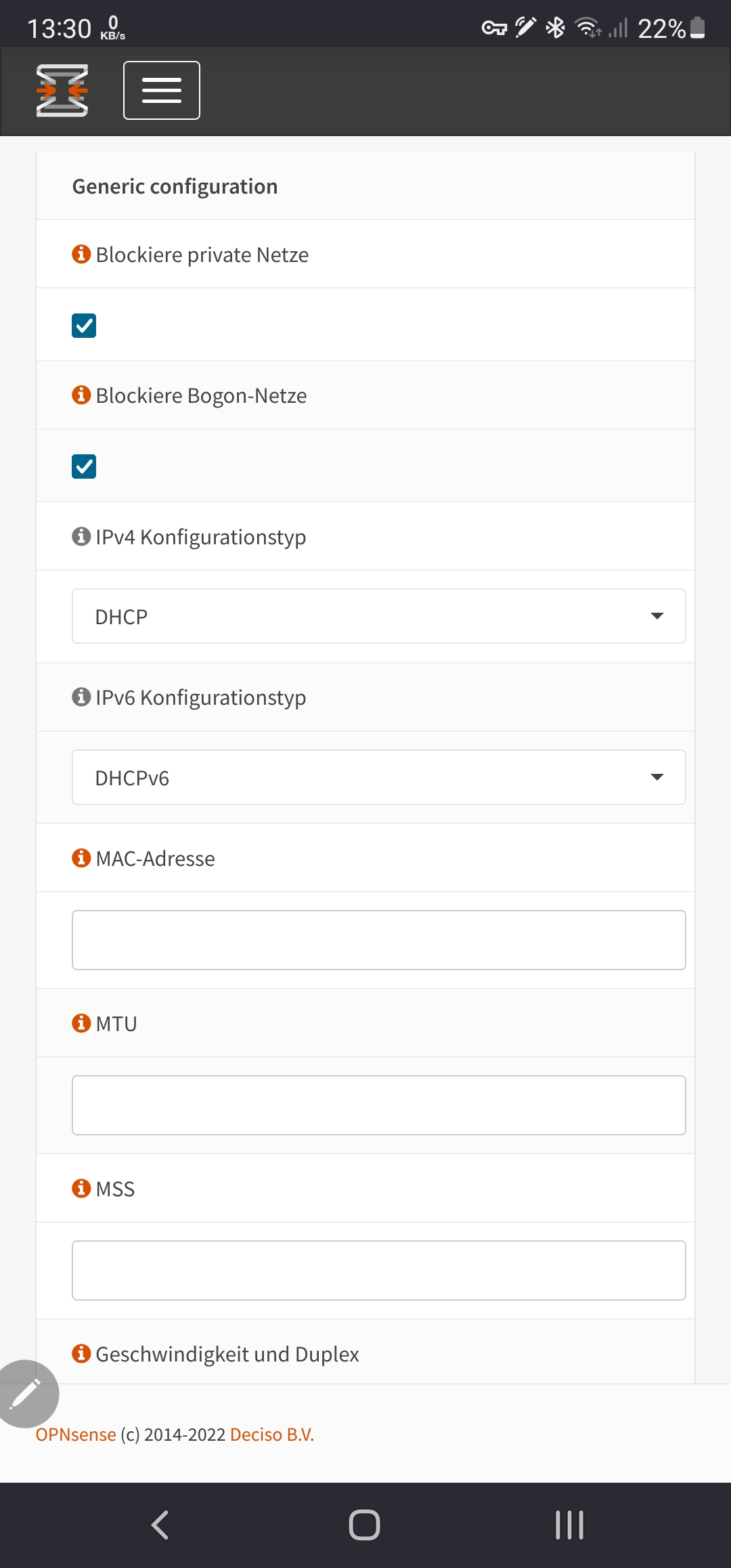Viewport: 731px width, 1568px height.
Task: Open the Deciso B.V. link
Action: tap(272, 1435)
